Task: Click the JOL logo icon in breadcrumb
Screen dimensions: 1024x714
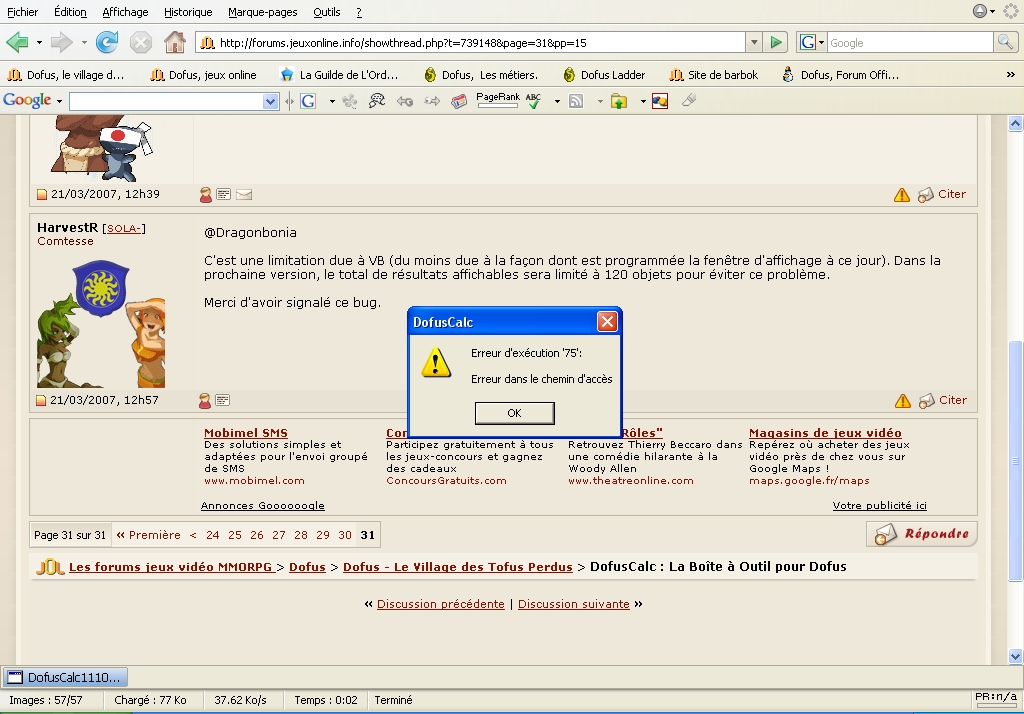Action: [x=50, y=567]
